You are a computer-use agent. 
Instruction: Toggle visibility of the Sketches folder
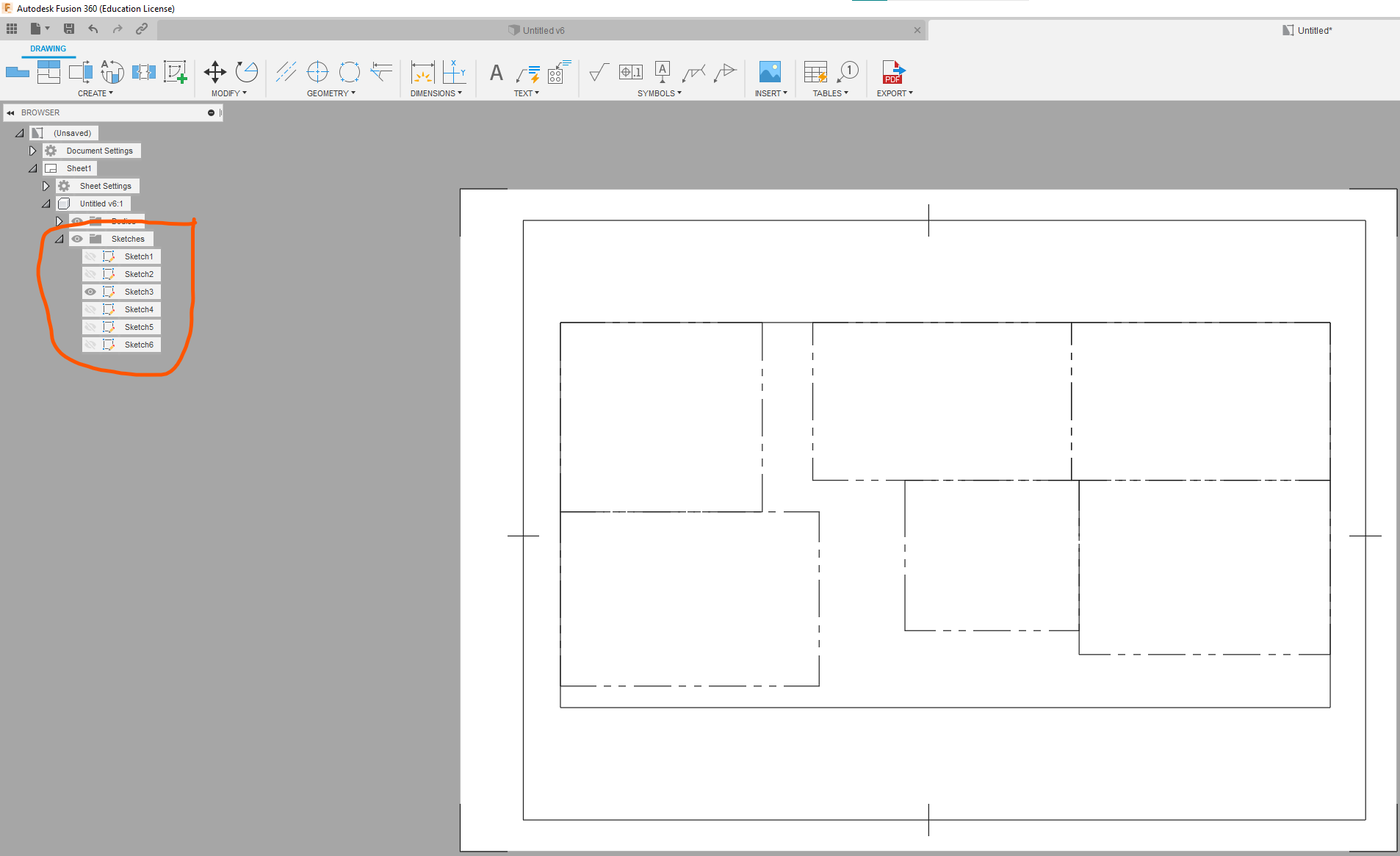pos(77,238)
